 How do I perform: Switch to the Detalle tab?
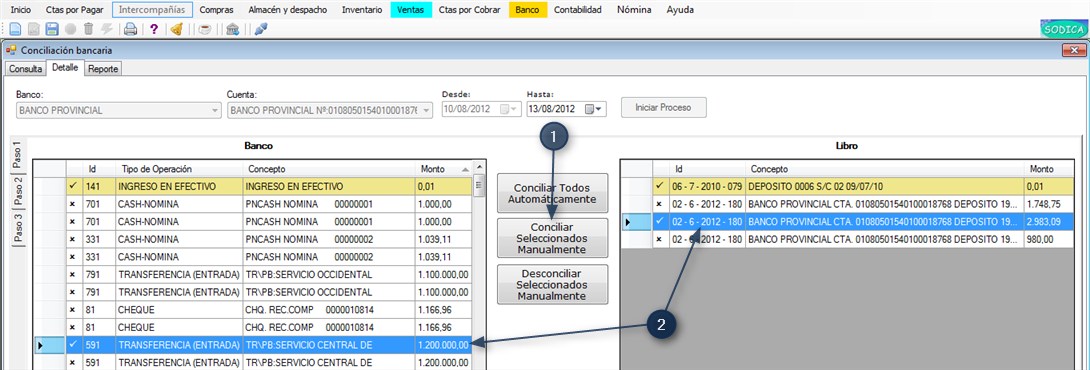point(65,68)
